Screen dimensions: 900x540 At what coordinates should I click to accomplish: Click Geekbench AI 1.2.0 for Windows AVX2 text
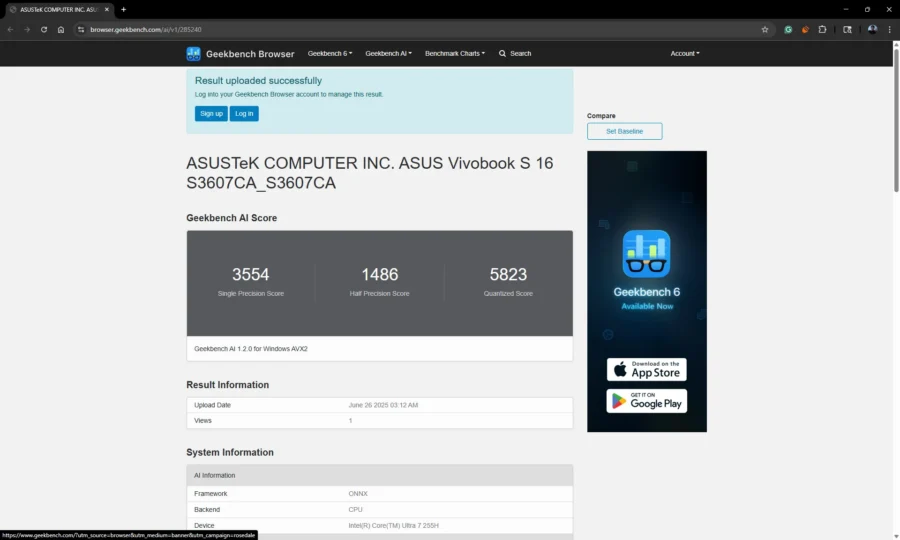click(251, 348)
